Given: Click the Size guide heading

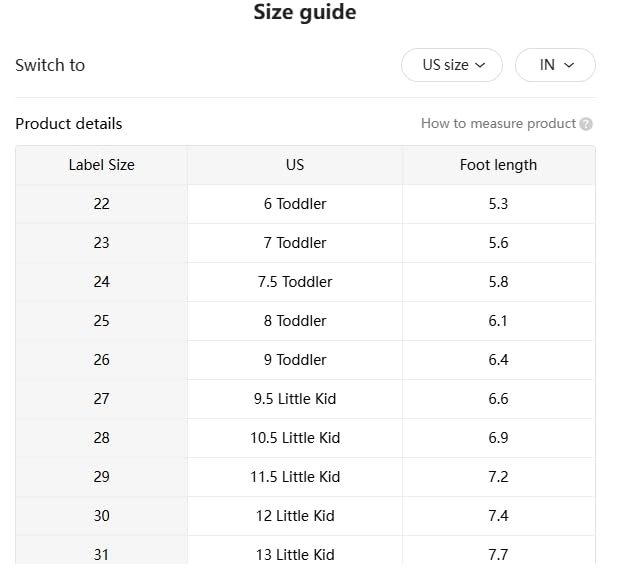Looking at the screenshot, I should (x=305, y=13).
